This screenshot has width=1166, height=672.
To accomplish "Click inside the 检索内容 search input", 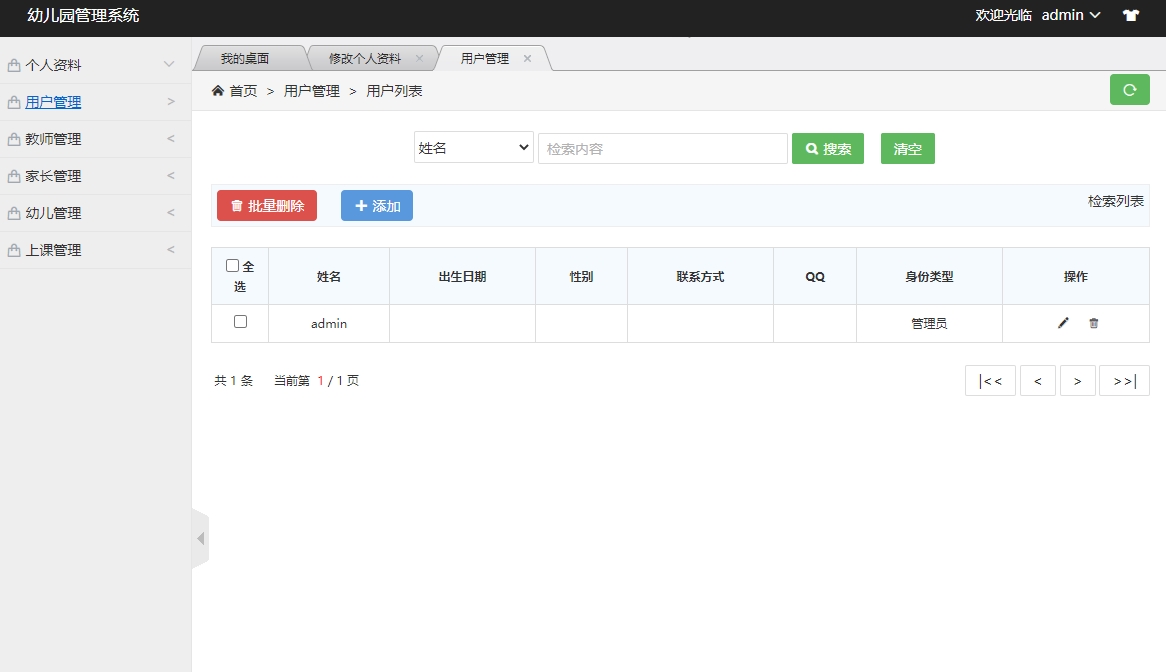I will pyautogui.click(x=662, y=148).
